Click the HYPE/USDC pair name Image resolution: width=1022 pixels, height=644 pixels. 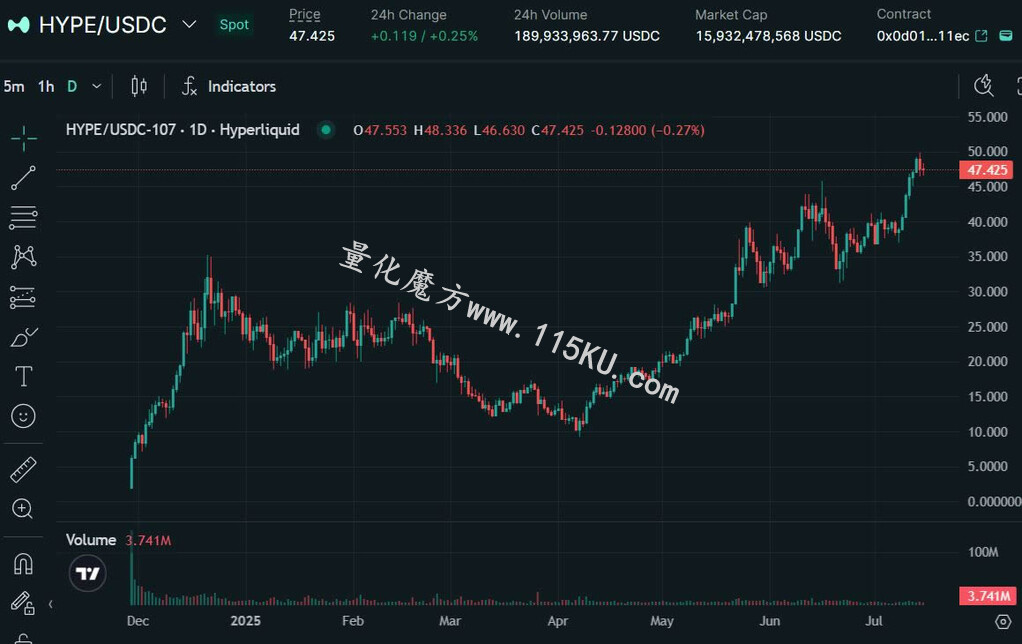pos(103,25)
